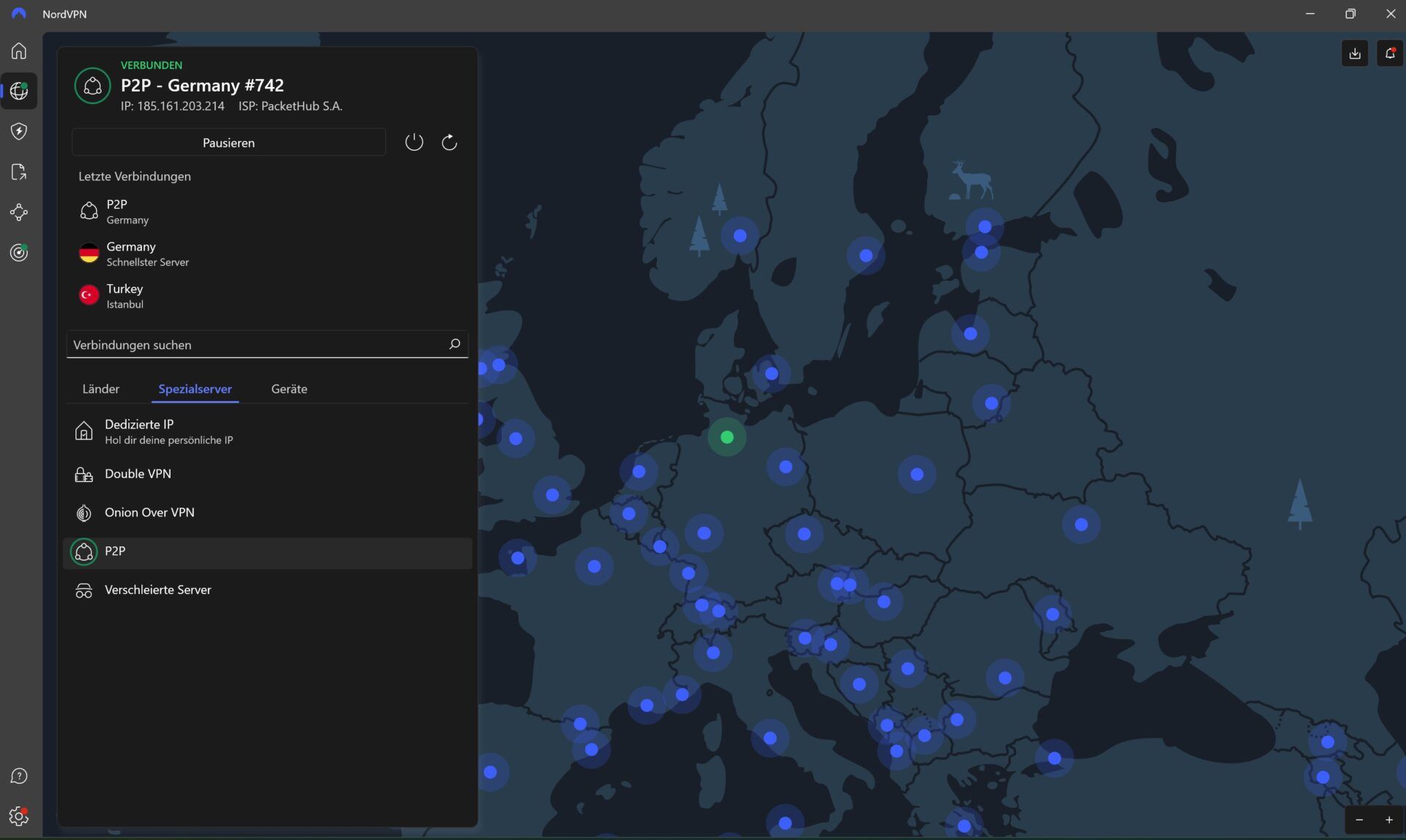Reconnect to recent P2P Germany connection

click(267, 212)
